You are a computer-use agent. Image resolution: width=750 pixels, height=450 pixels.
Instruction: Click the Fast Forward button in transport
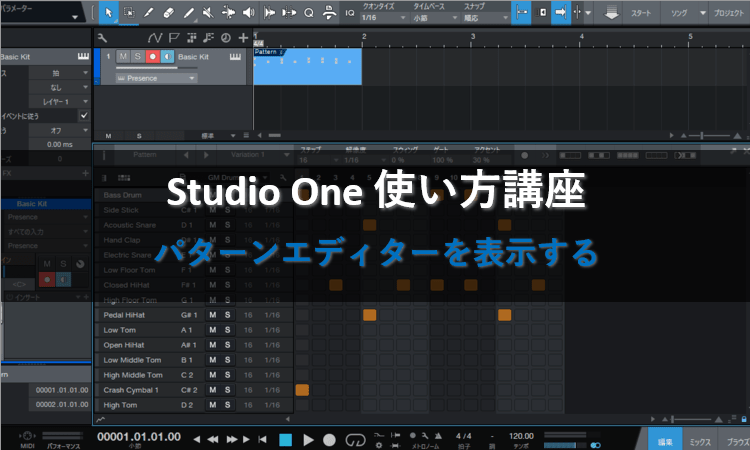pyautogui.click(x=232, y=439)
